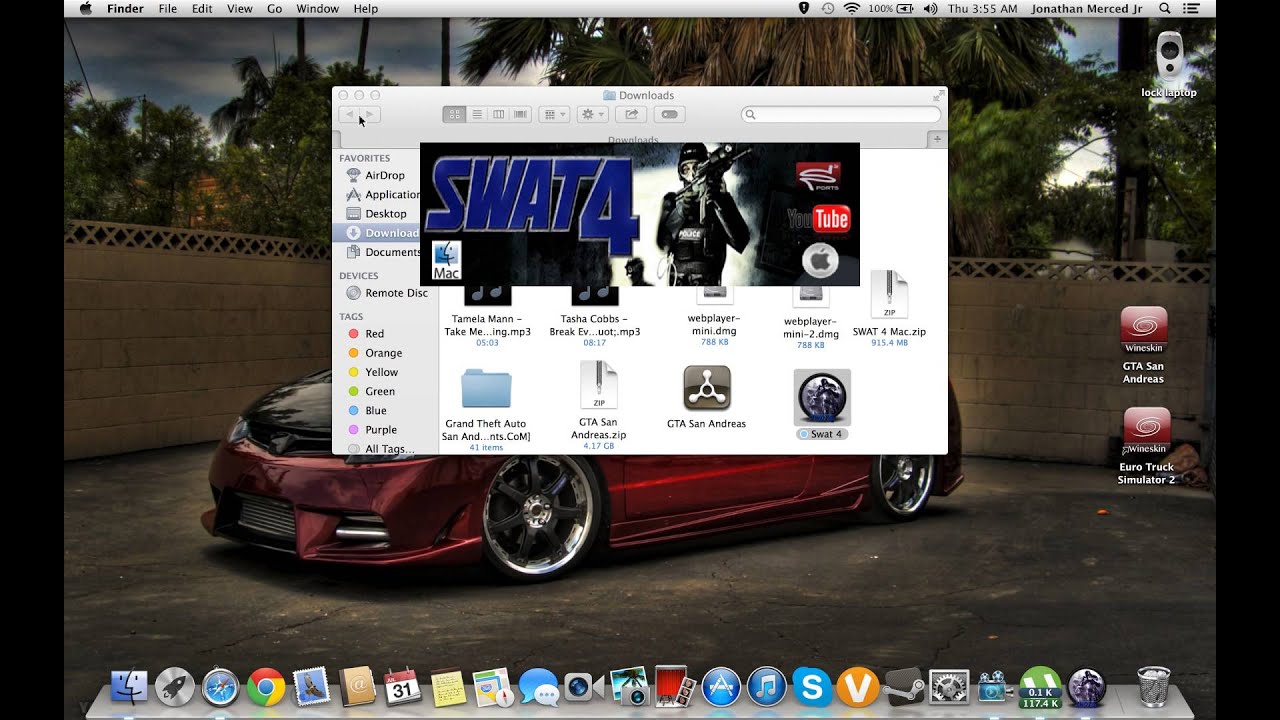Switch Finder to Cover Flow view

pos(520,115)
